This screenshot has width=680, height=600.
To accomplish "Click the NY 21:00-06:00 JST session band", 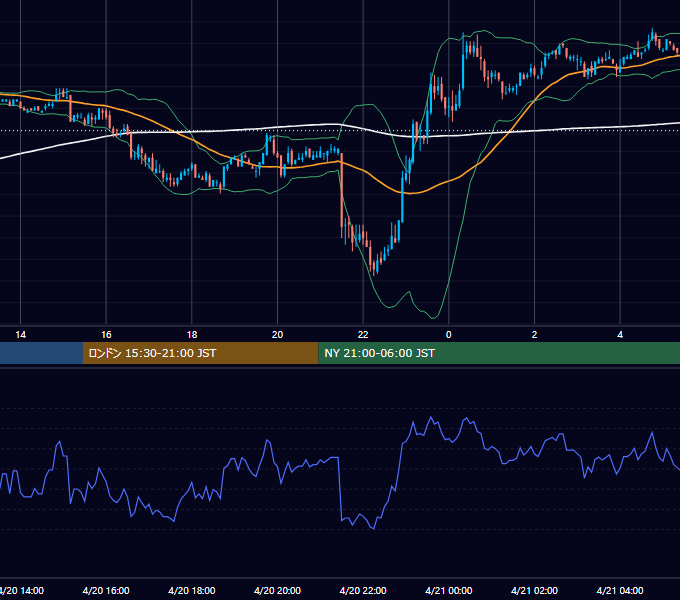I will point(499,353).
